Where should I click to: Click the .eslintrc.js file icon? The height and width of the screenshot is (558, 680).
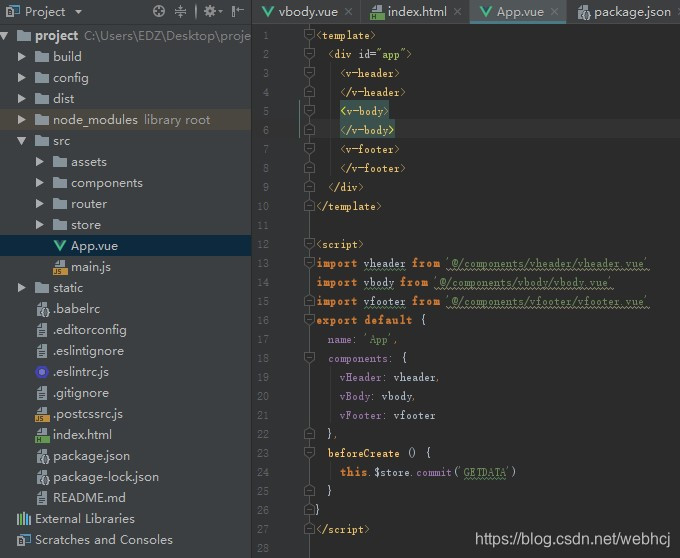42,372
